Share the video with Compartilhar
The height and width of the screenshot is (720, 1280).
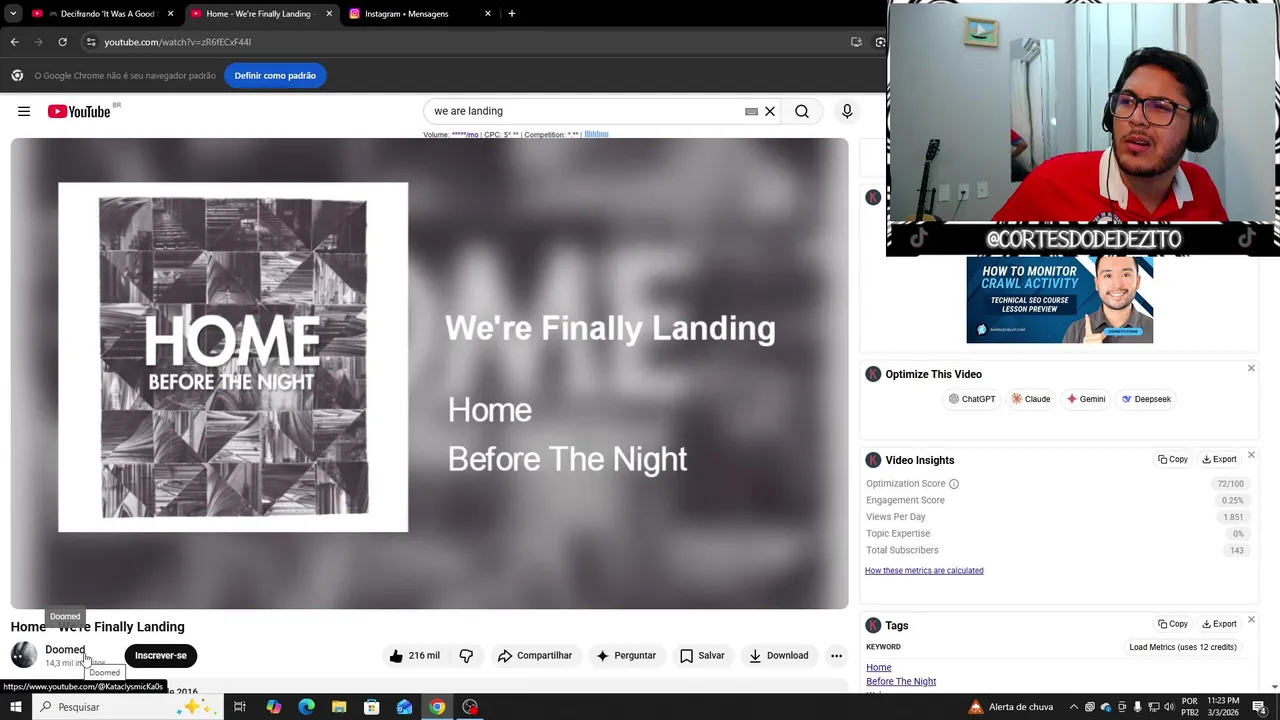pyautogui.click(x=535, y=656)
